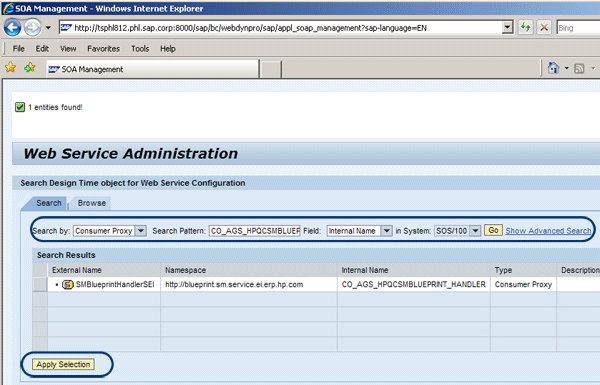The image size is (600, 385).
Task: Open the Field Internal Name dropdown
Action: (386, 231)
